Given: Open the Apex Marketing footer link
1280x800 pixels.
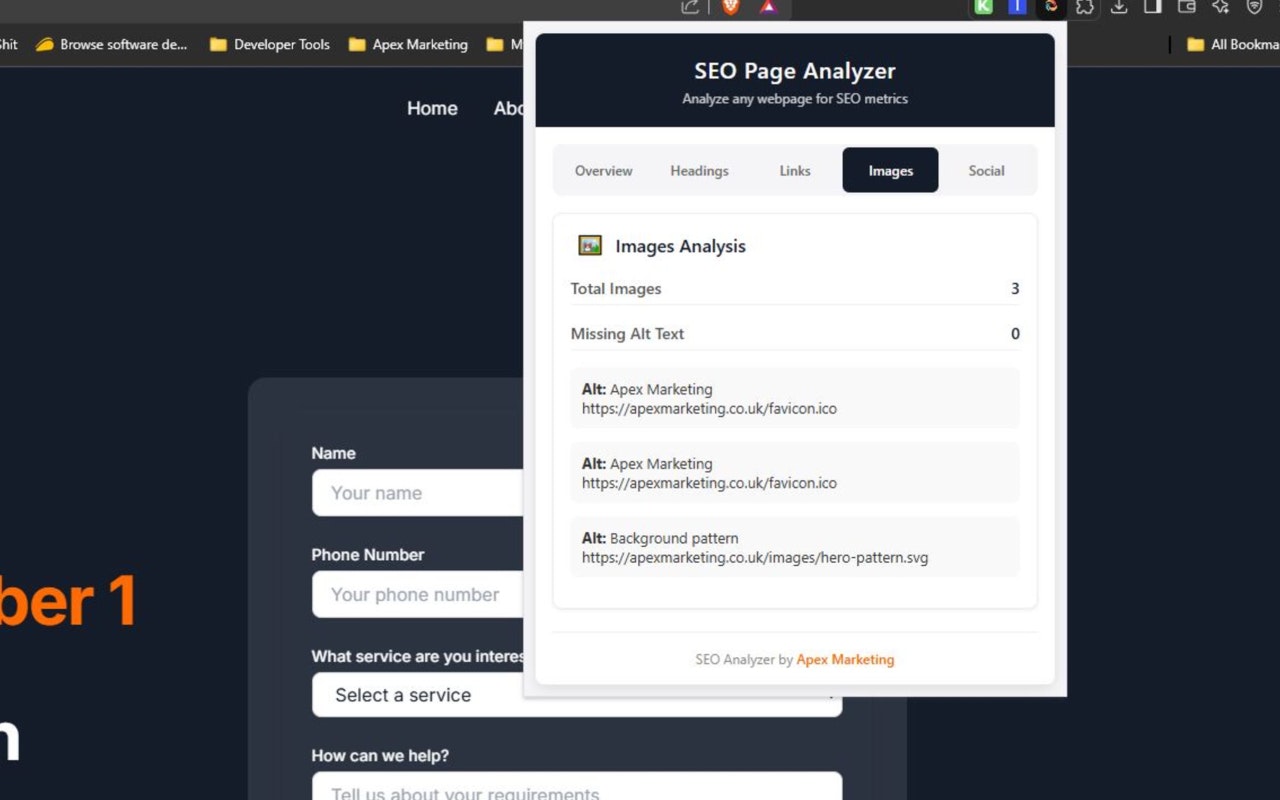Looking at the screenshot, I should [845, 660].
